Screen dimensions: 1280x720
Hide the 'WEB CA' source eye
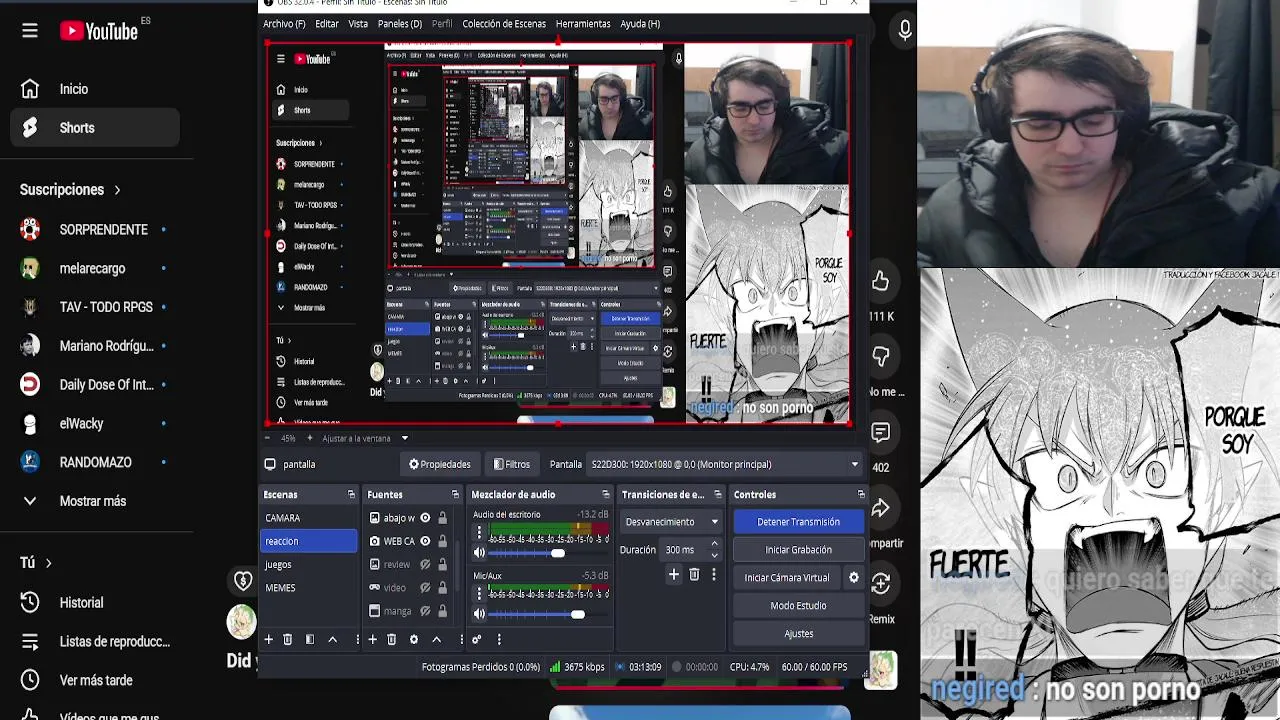coord(425,541)
